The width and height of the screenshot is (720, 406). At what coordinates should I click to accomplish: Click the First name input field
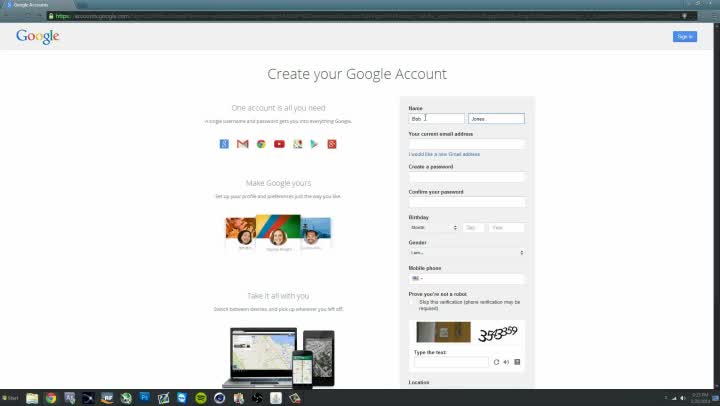[436, 118]
